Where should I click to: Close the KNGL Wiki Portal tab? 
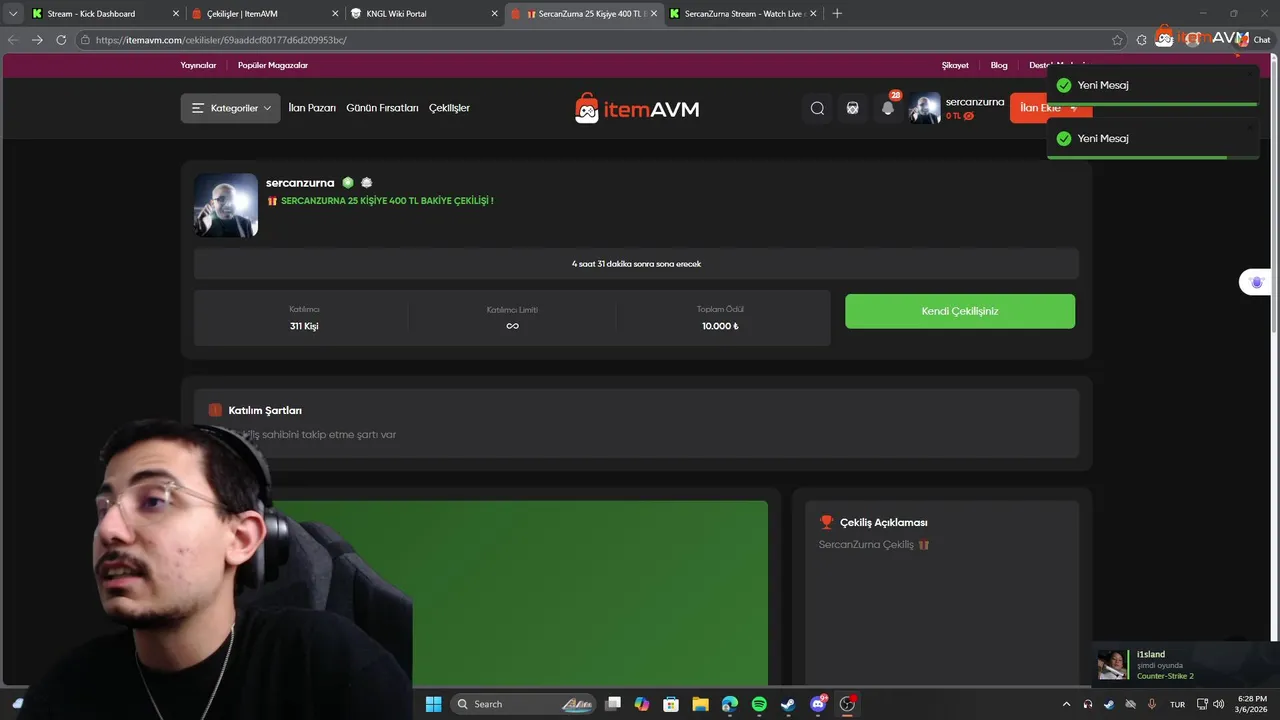[494, 14]
